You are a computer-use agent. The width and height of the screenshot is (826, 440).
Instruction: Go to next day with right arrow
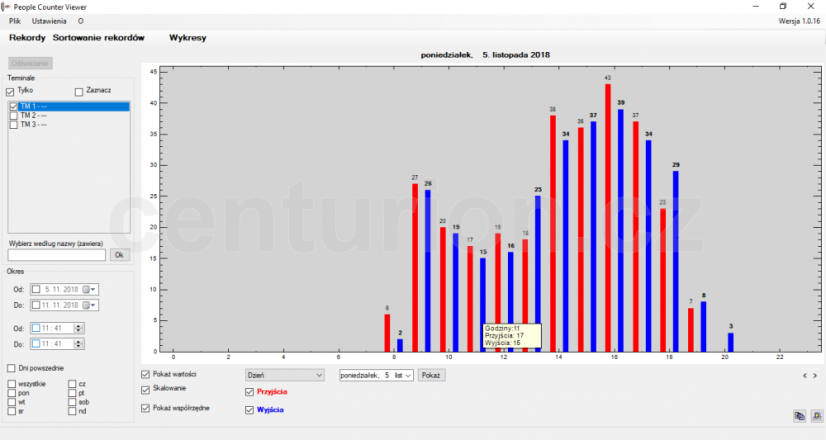[815, 376]
